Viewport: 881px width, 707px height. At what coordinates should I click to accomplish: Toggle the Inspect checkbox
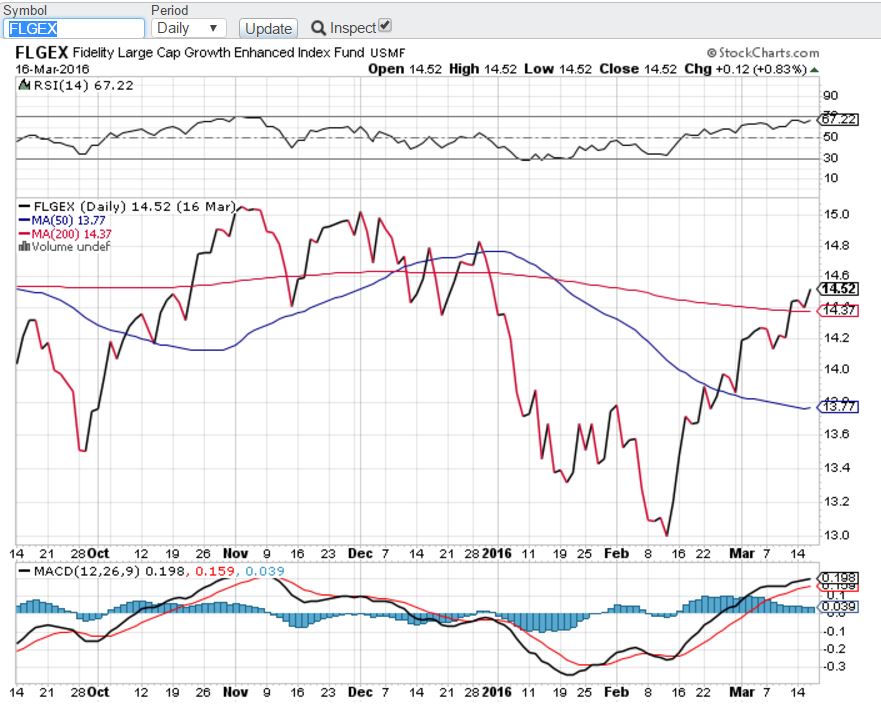pos(385,25)
